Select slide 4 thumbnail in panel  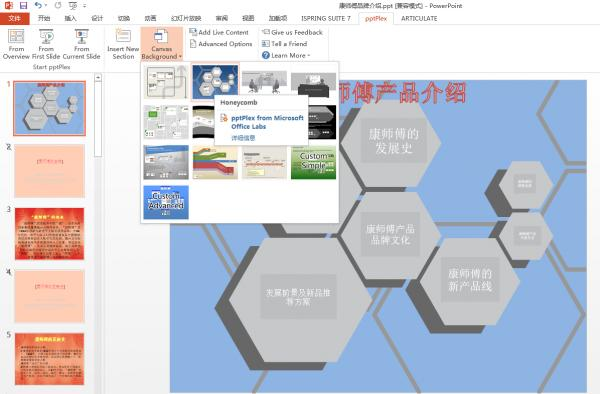tap(49, 296)
